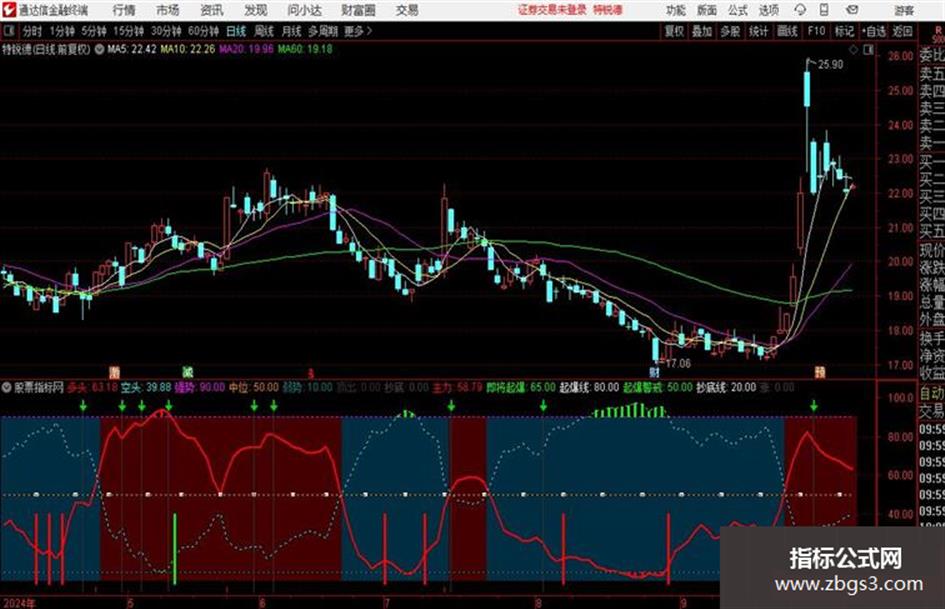Click the MA5: 22.42 value
This screenshot has width=945, height=609.
[x=132, y=49]
